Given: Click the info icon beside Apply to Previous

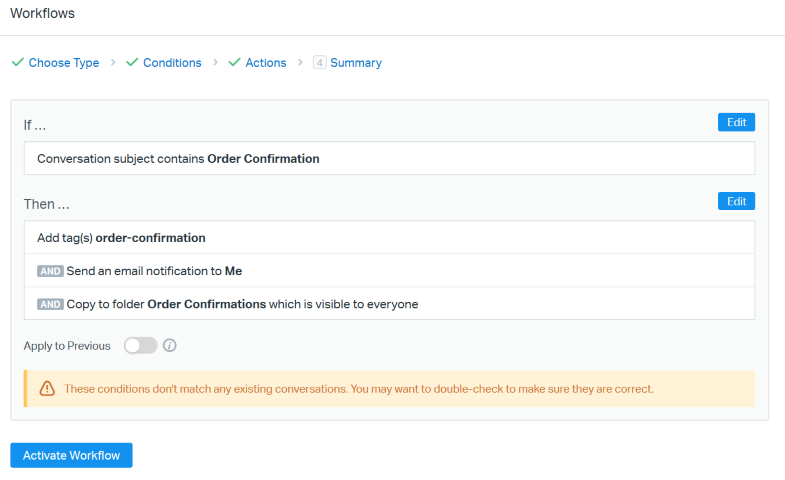Looking at the screenshot, I should 170,346.
